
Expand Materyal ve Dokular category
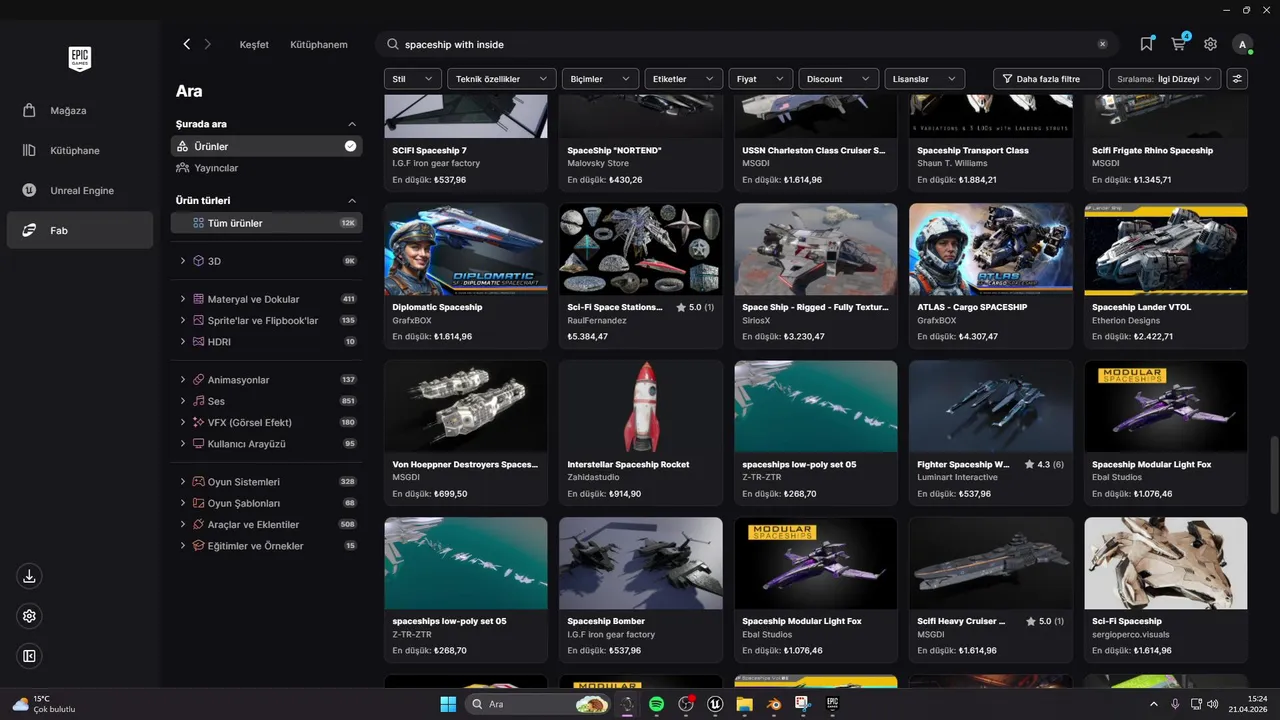tap(183, 299)
